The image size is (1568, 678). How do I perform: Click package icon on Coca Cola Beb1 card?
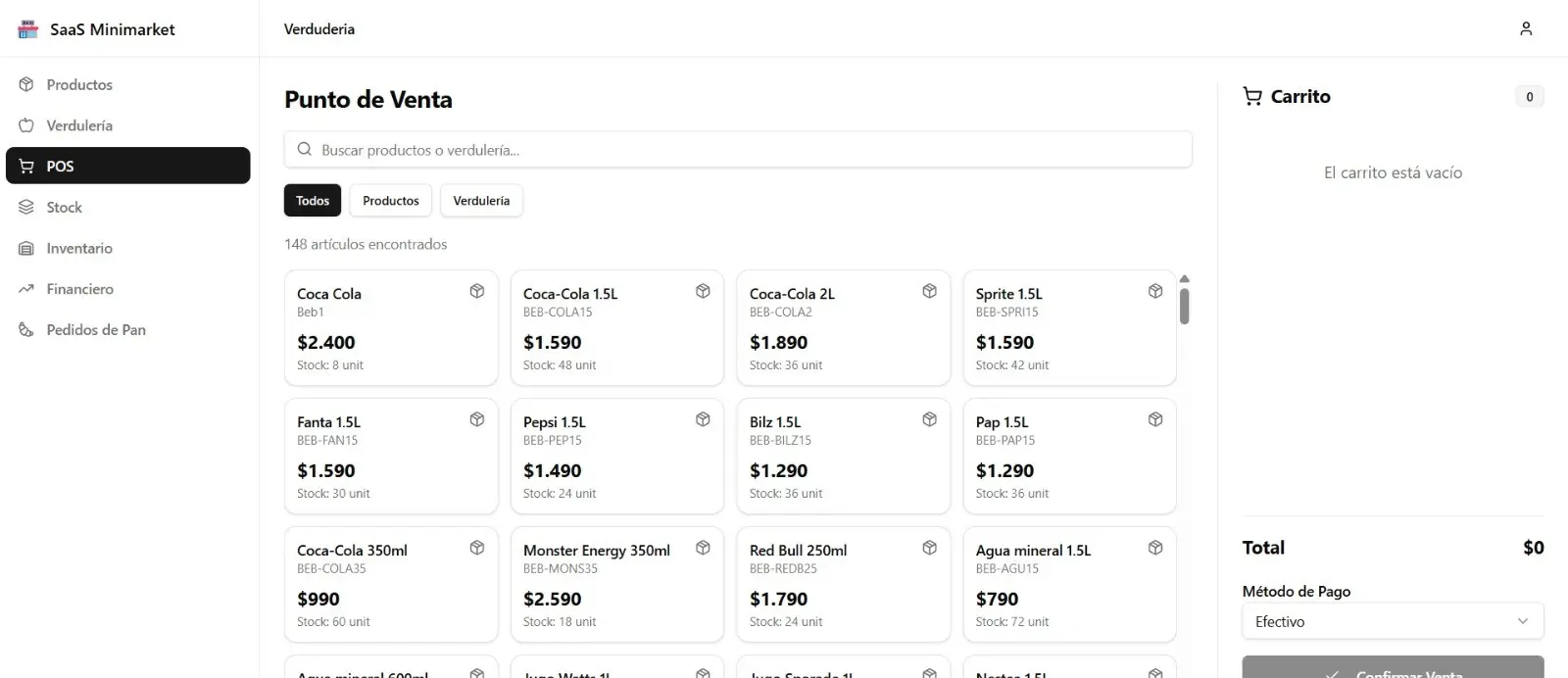(x=477, y=291)
